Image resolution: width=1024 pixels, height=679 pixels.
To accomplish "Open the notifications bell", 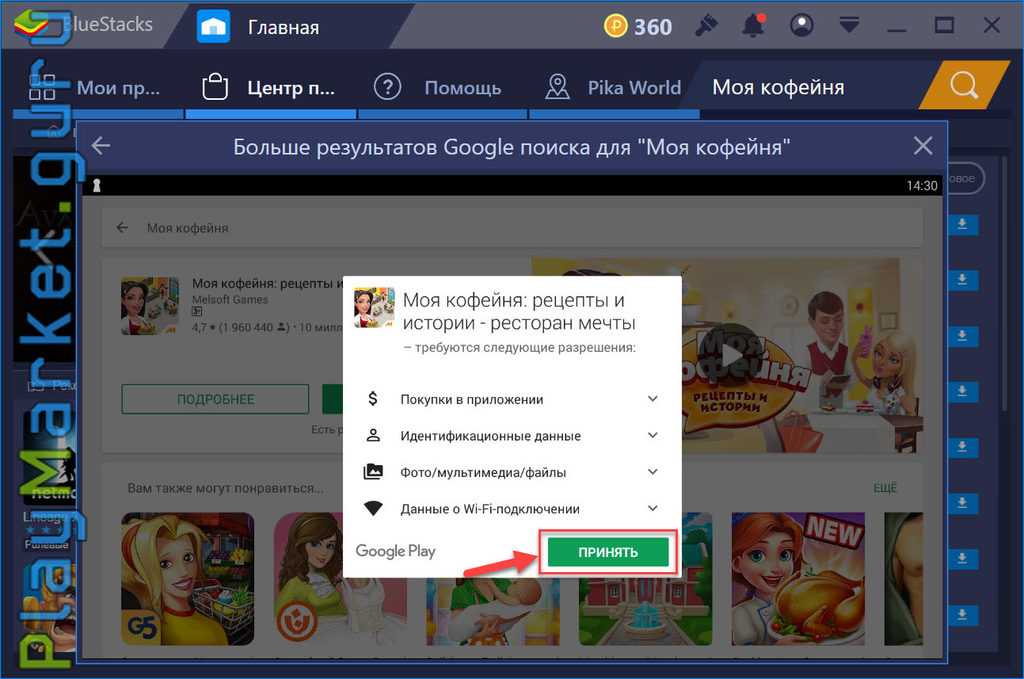I will point(753,26).
